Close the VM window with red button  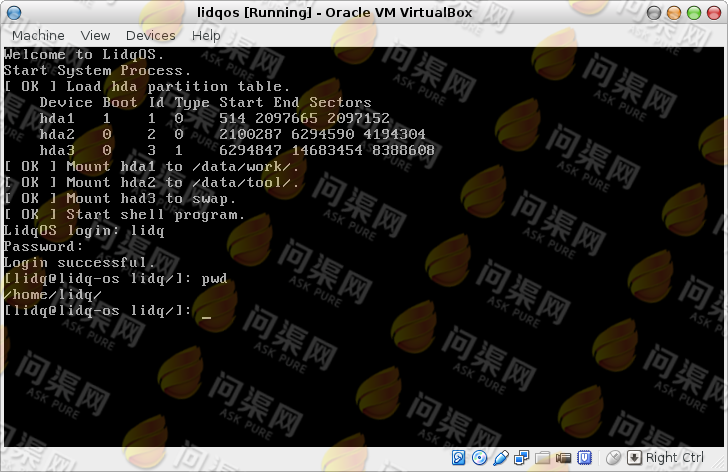(x=714, y=13)
